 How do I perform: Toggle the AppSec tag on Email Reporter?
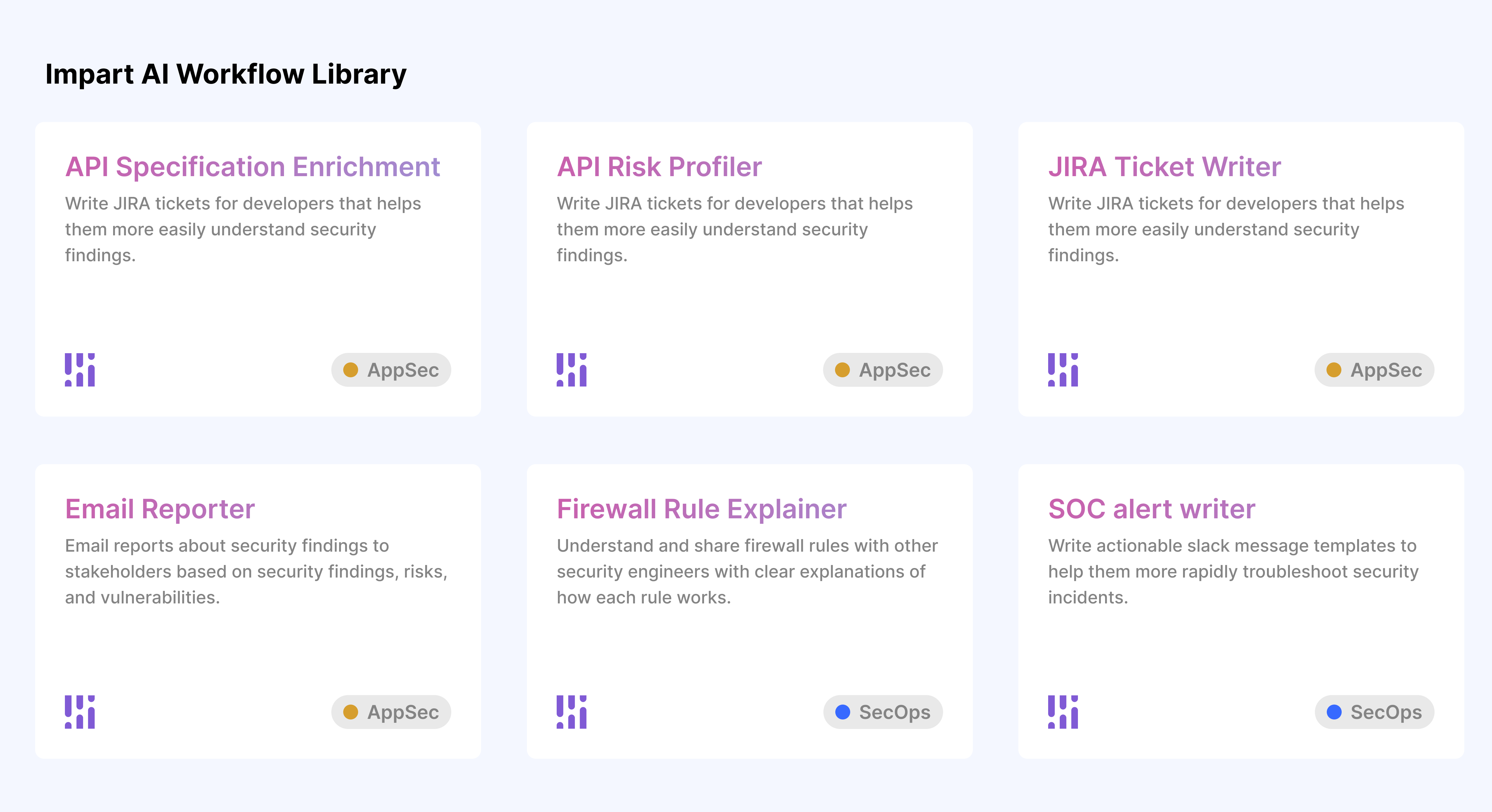390,712
